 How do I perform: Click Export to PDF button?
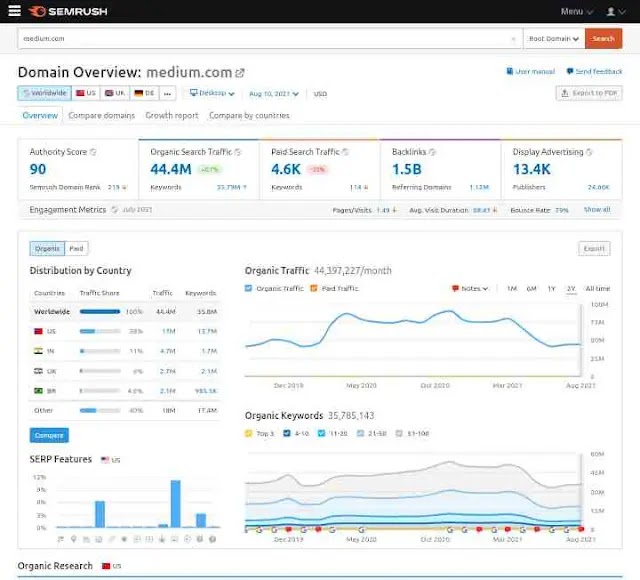point(589,93)
